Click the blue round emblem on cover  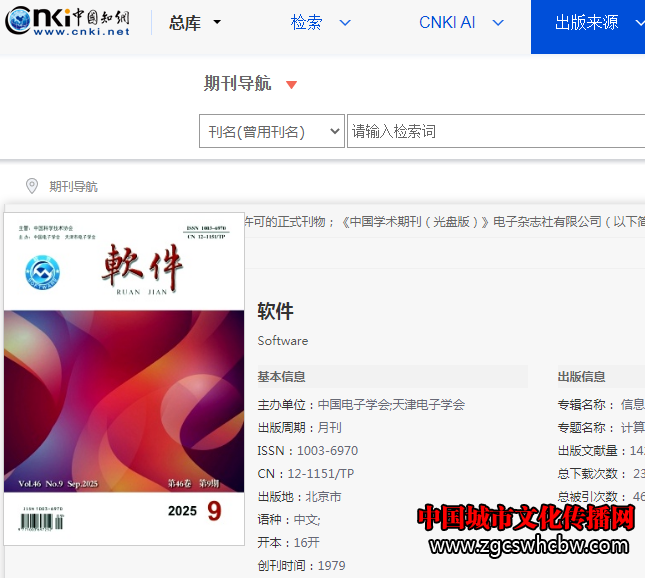point(42,271)
